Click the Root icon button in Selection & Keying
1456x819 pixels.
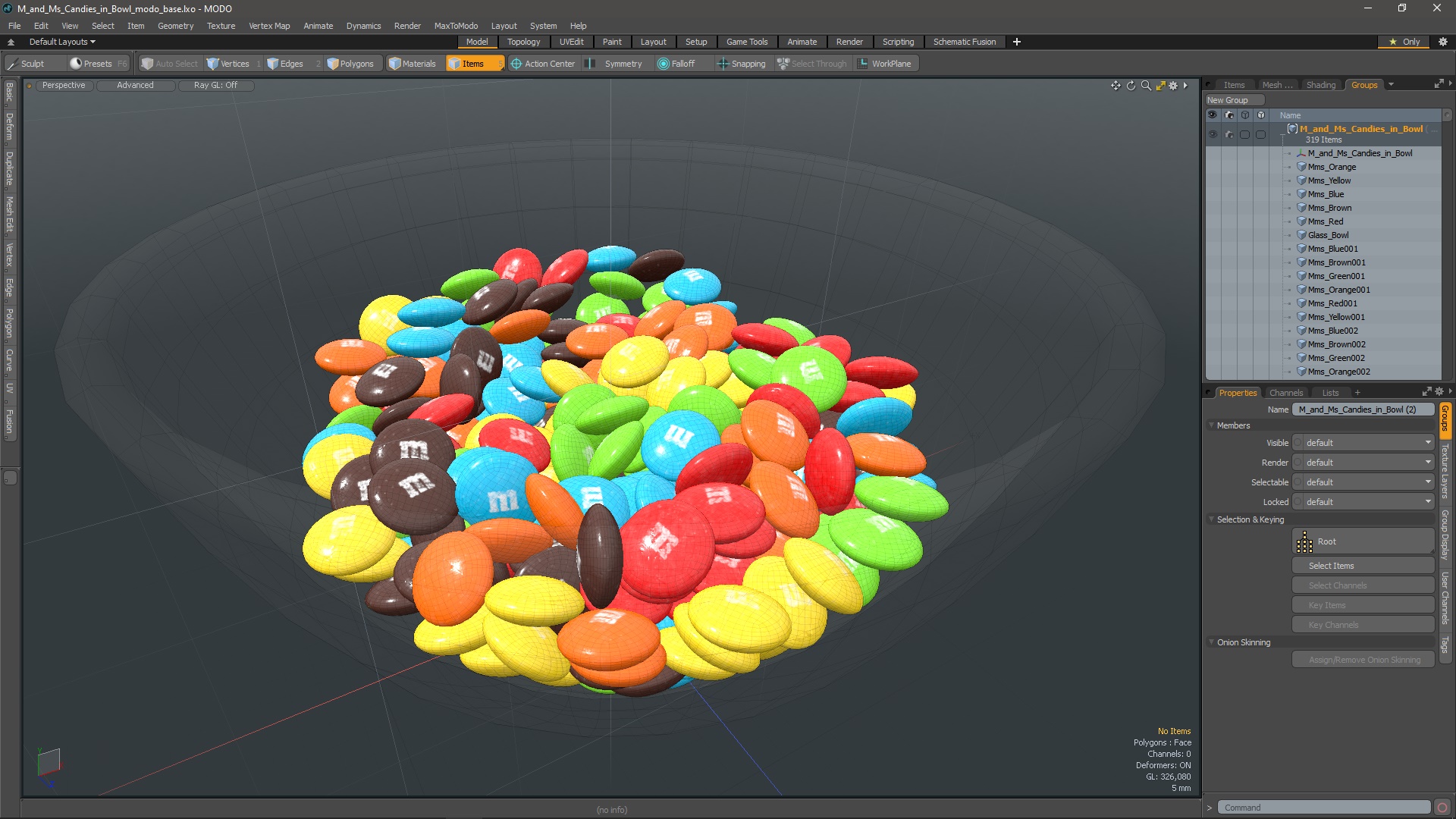coord(1363,541)
